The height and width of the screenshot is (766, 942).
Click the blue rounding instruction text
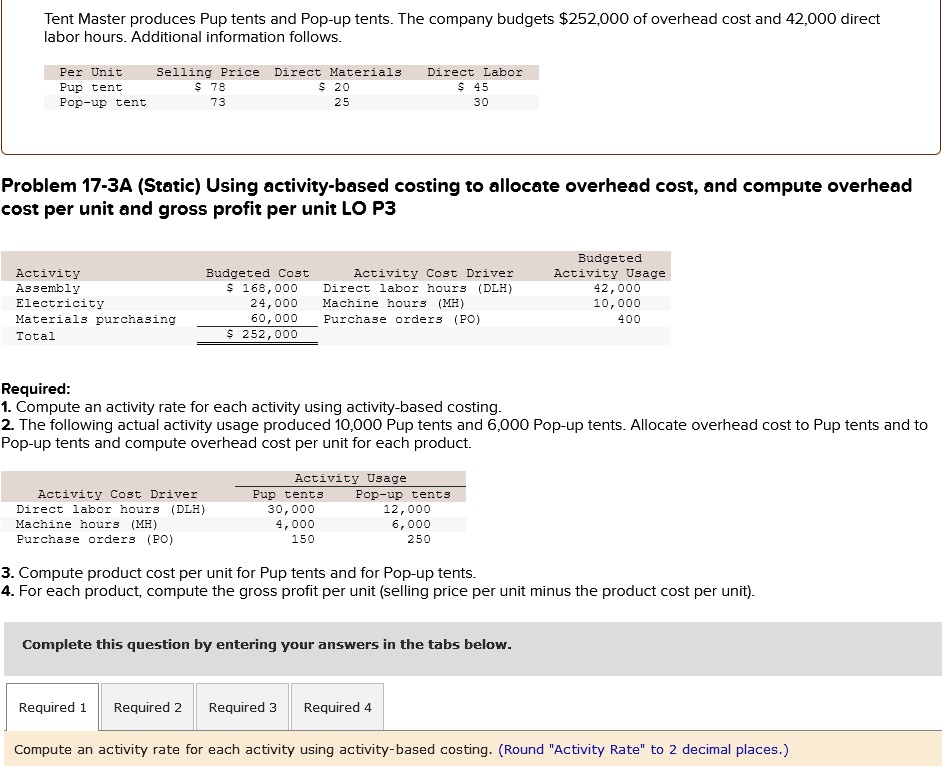click(x=643, y=749)
